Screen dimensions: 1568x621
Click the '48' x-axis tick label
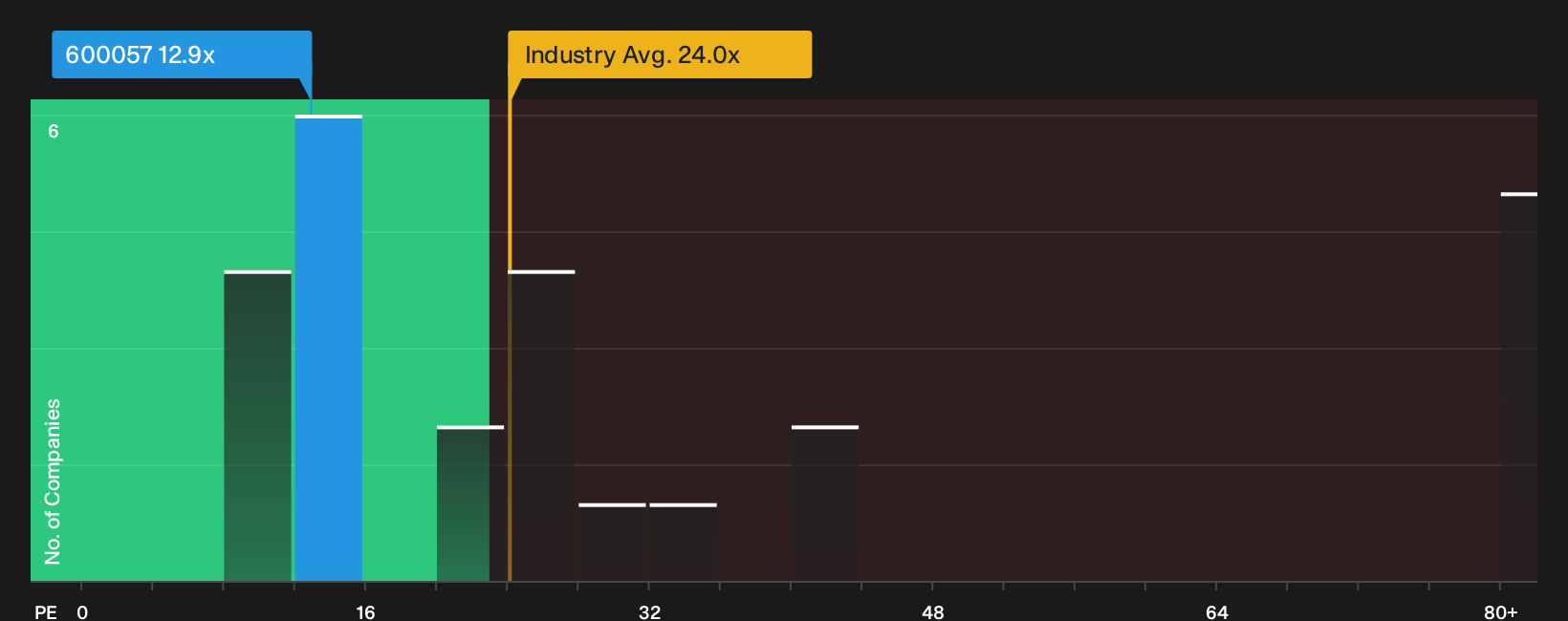(x=933, y=611)
